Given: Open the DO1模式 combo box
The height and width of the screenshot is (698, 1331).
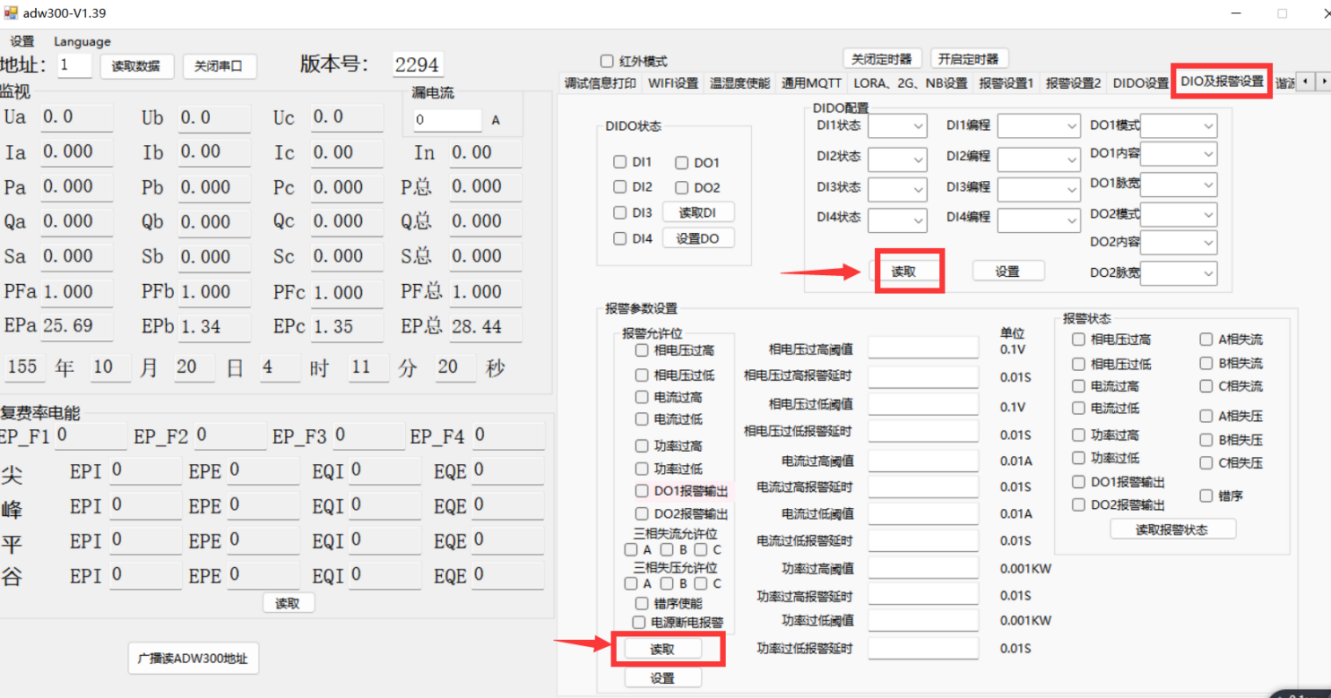Looking at the screenshot, I should point(1179,127).
